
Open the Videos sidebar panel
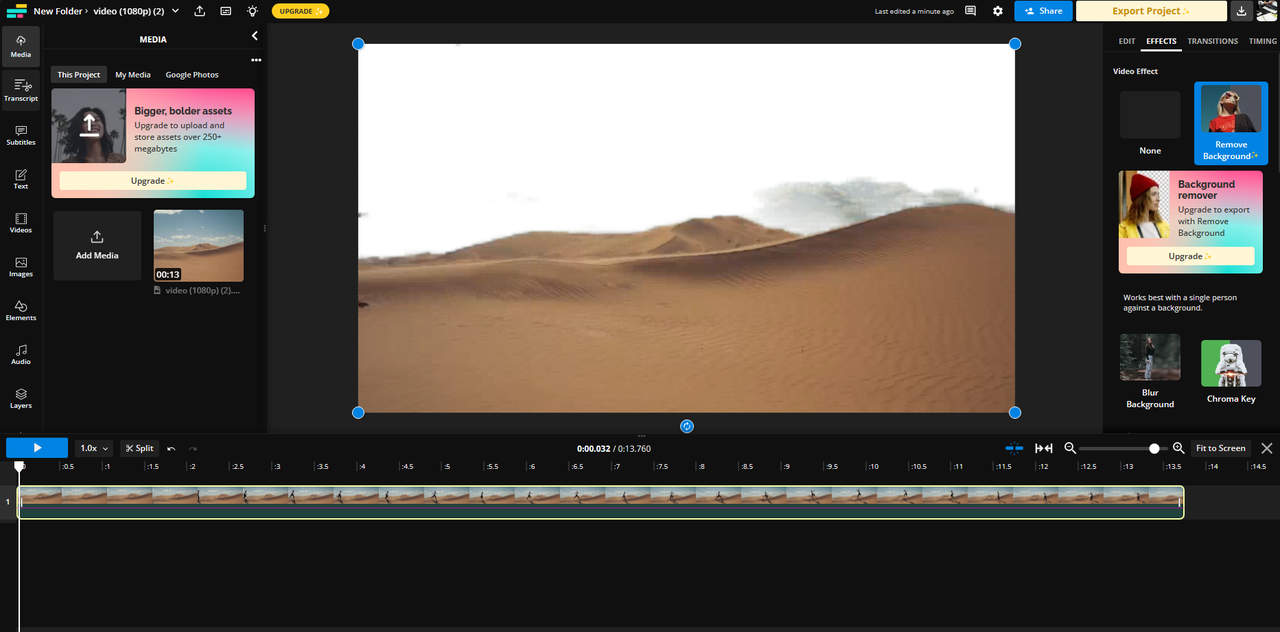[21, 222]
